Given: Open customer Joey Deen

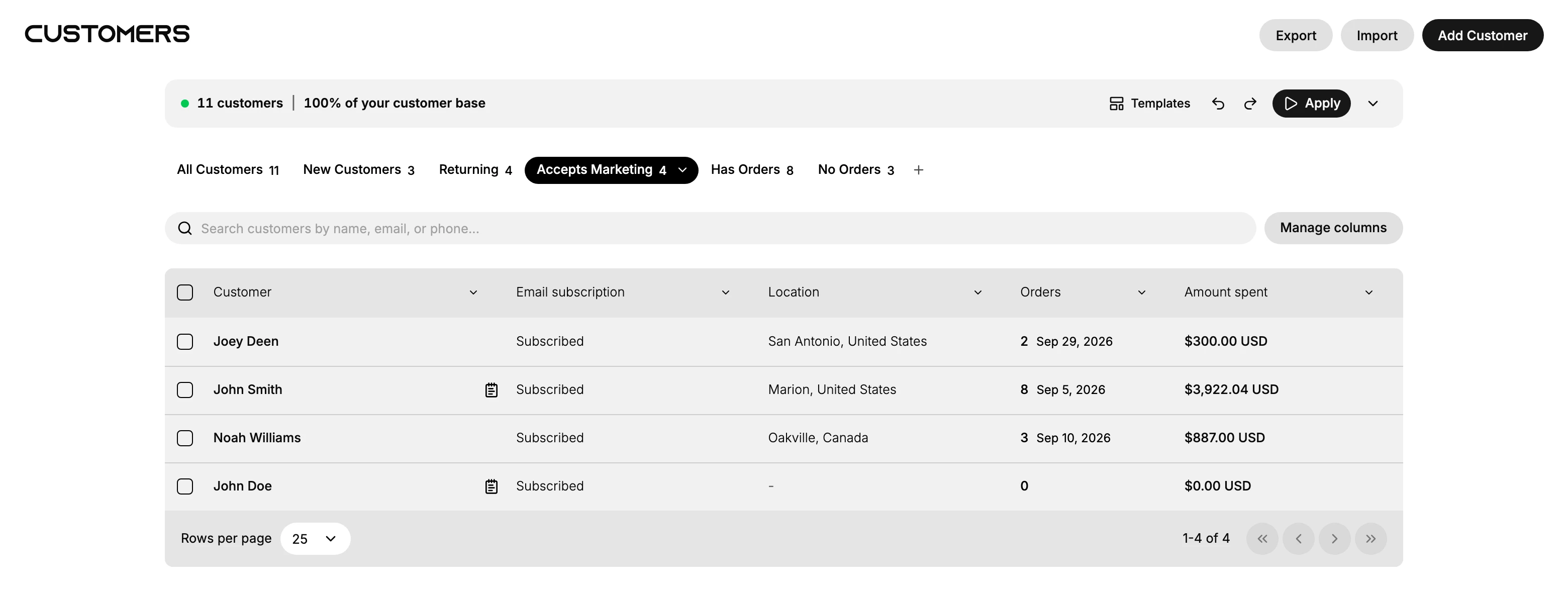Looking at the screenshot, I should [x=246, y=341].
